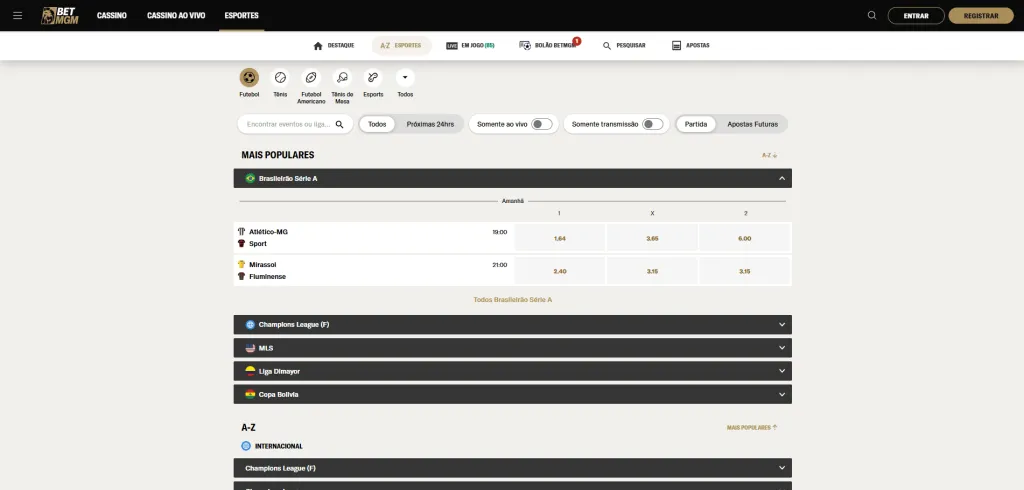Expand Champions League (F) in Mais Populares
Viewport: 1024px width, 490px height.
[x=782, y=325]
